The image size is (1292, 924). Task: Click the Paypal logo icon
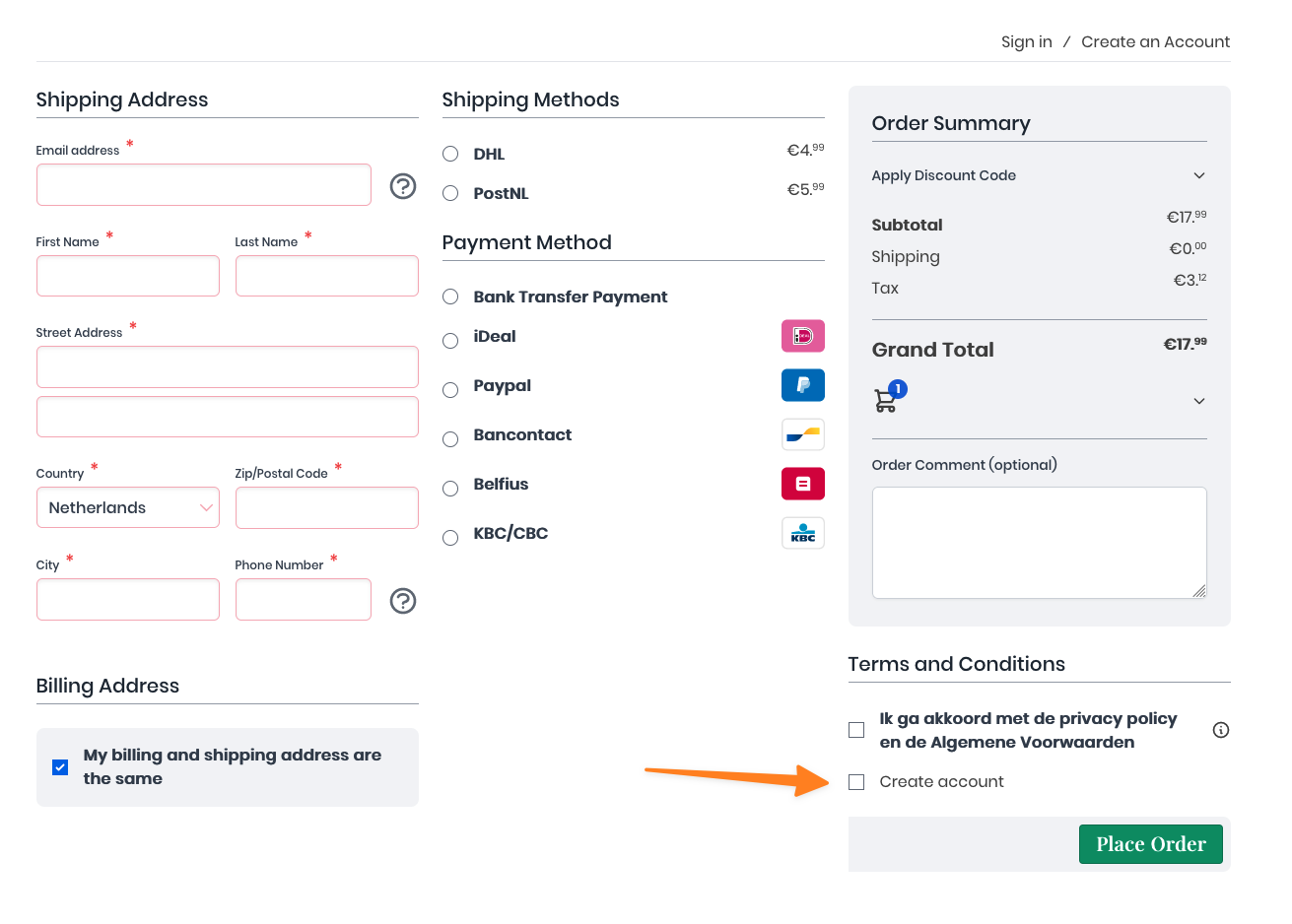(802, 385)
